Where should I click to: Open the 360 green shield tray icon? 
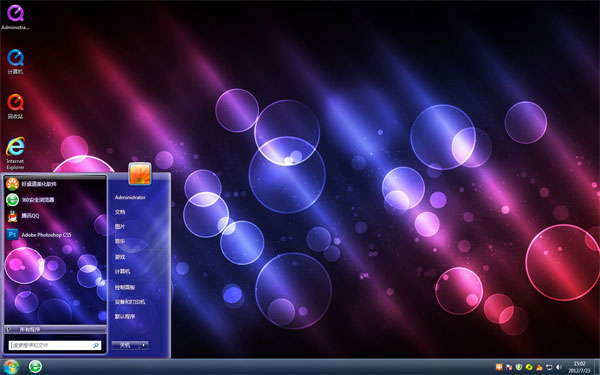[519, 367]
